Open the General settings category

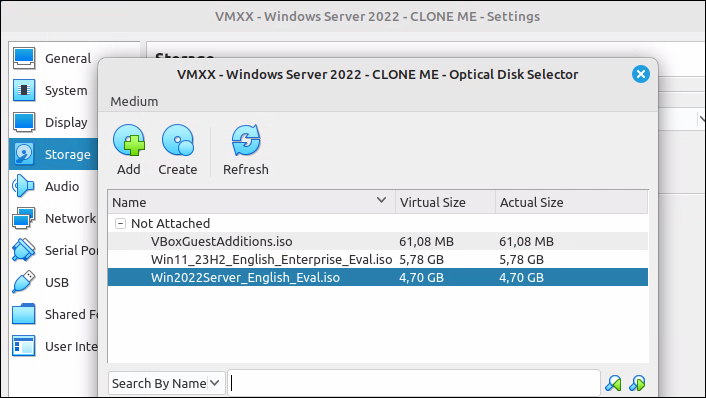pos(54,59)
